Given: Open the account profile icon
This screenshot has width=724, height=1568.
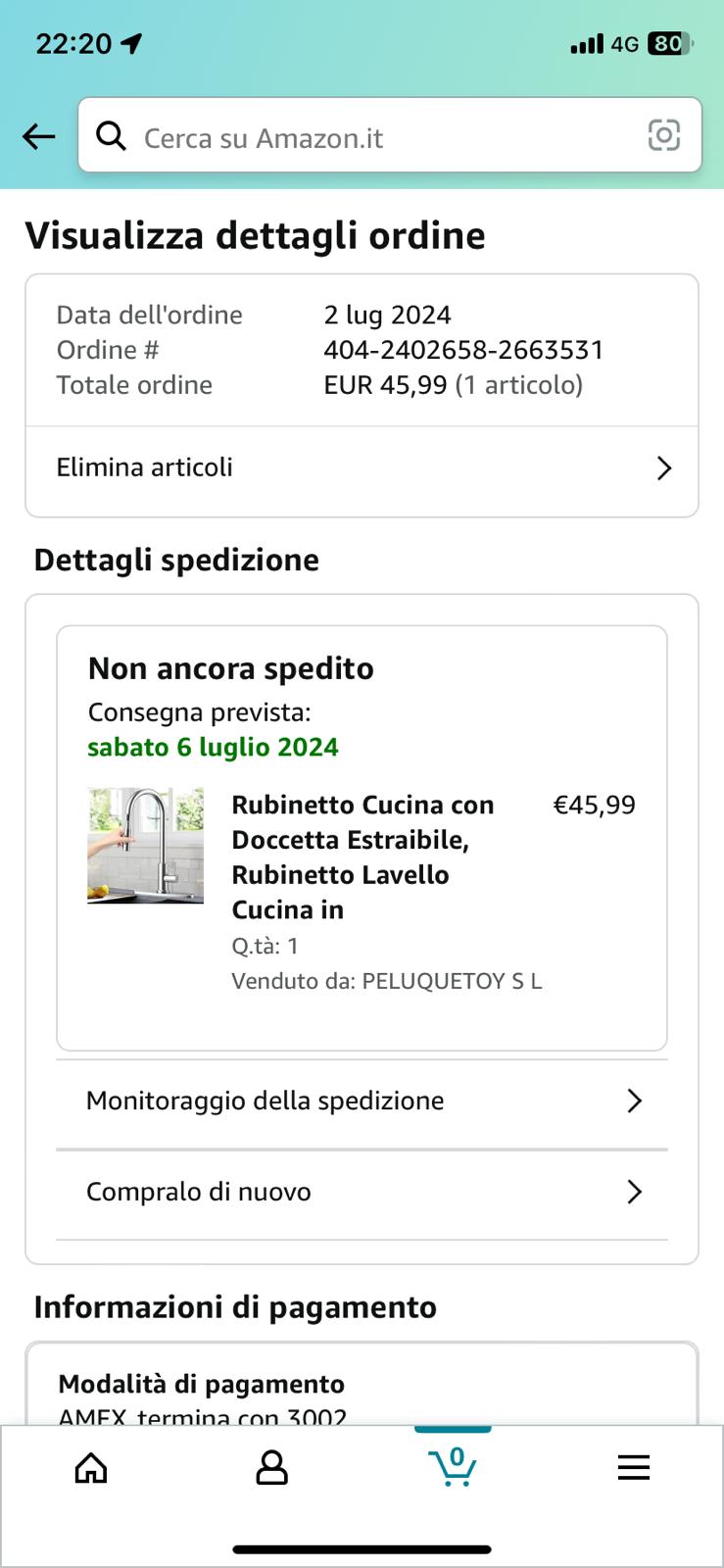Looking at the screenshot, I should click(x=271, y=1467).
